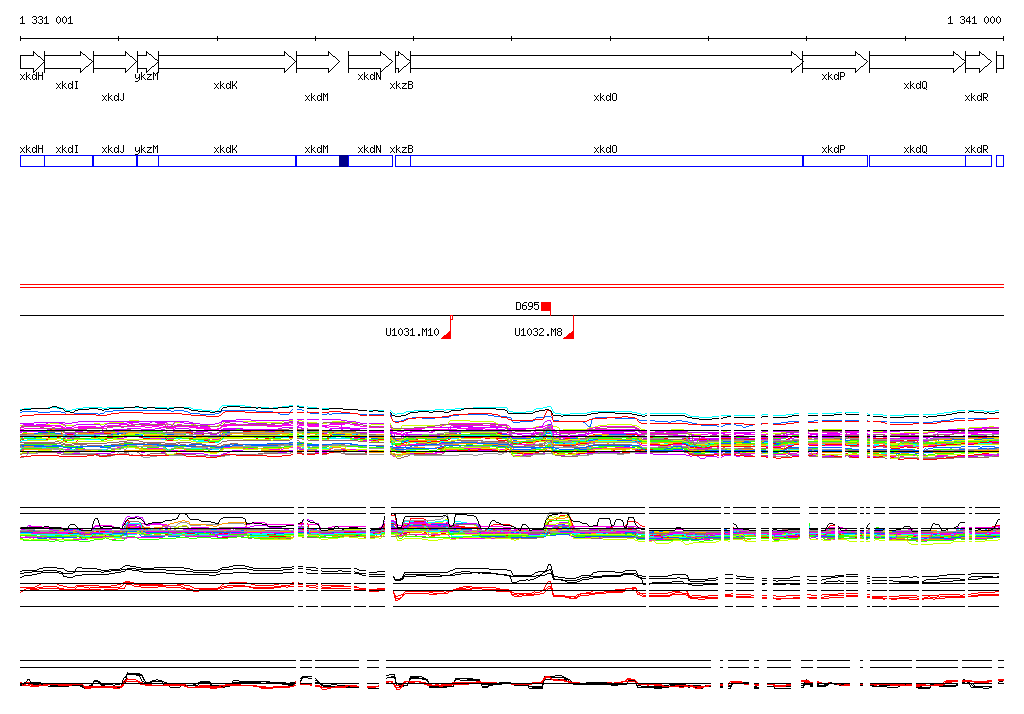Click the xkdP gene arrow
The width and height of the screenshot is (1024, 714).
(x=835, y=62)
